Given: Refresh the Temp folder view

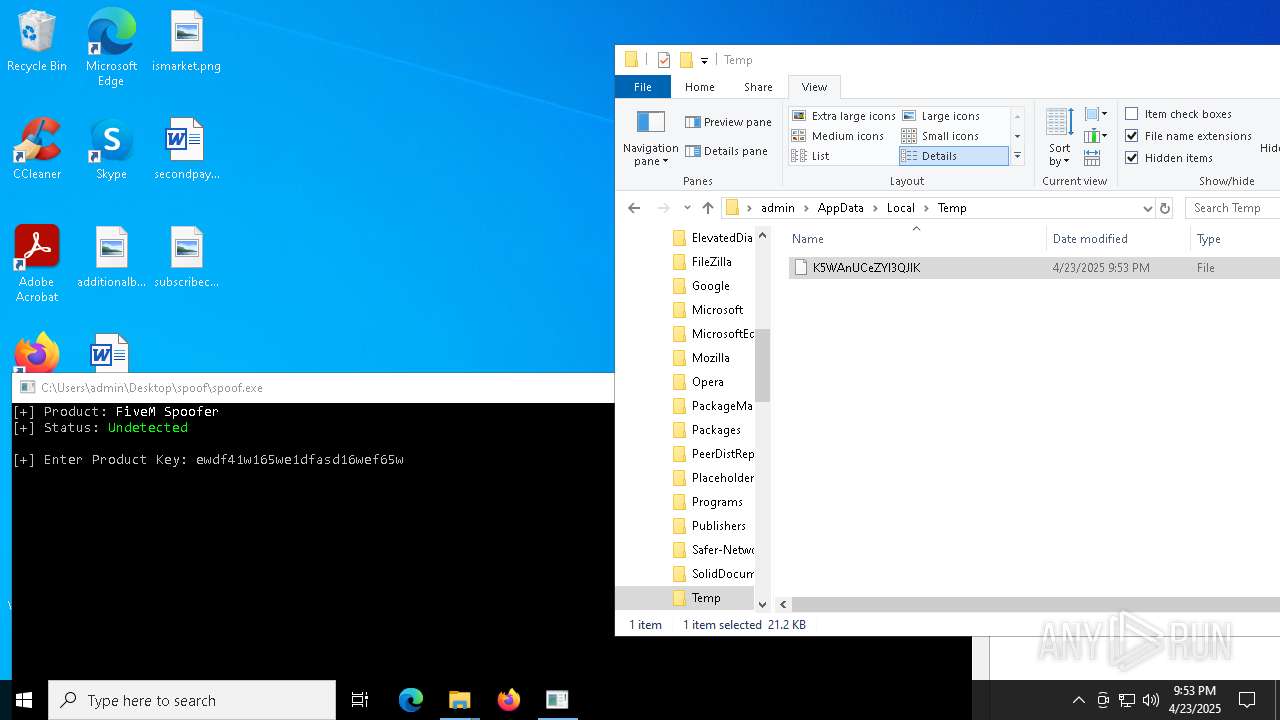Looking at the screenshot, I should (1164, 208).
